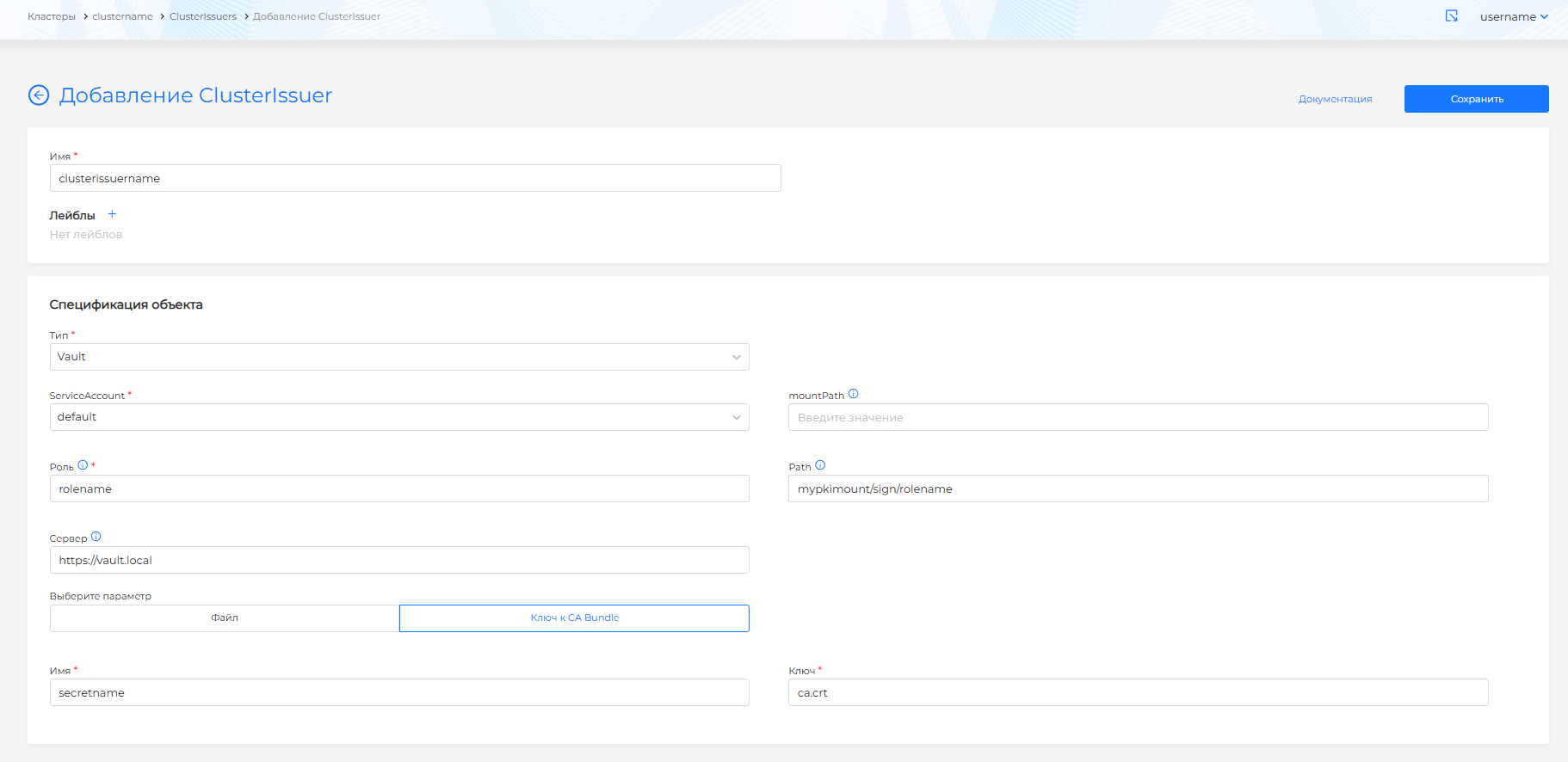
Task: Open the Документация link
Action: point(1335,99)
